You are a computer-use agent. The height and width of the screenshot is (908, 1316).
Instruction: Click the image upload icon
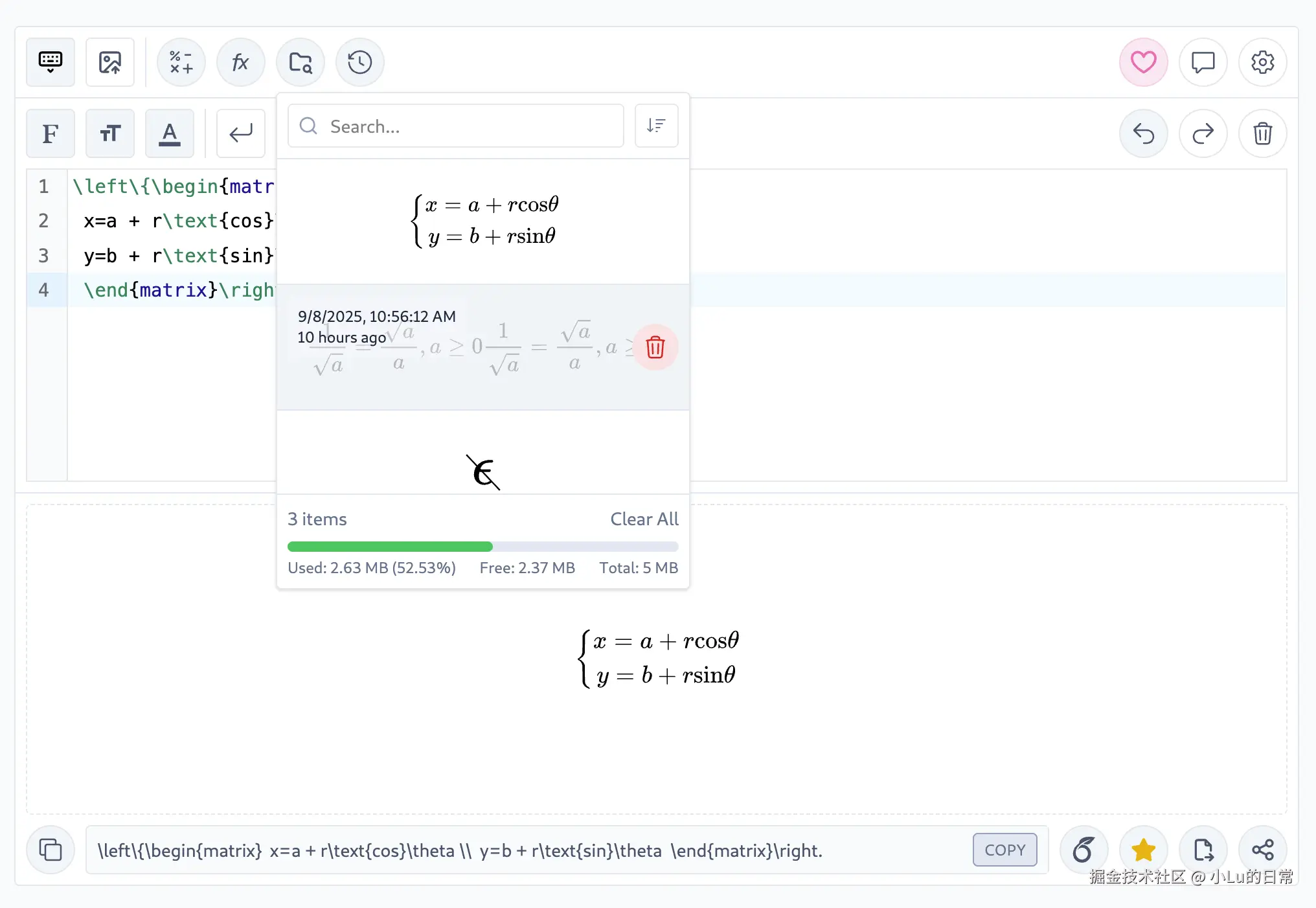[x=110, y=62]
